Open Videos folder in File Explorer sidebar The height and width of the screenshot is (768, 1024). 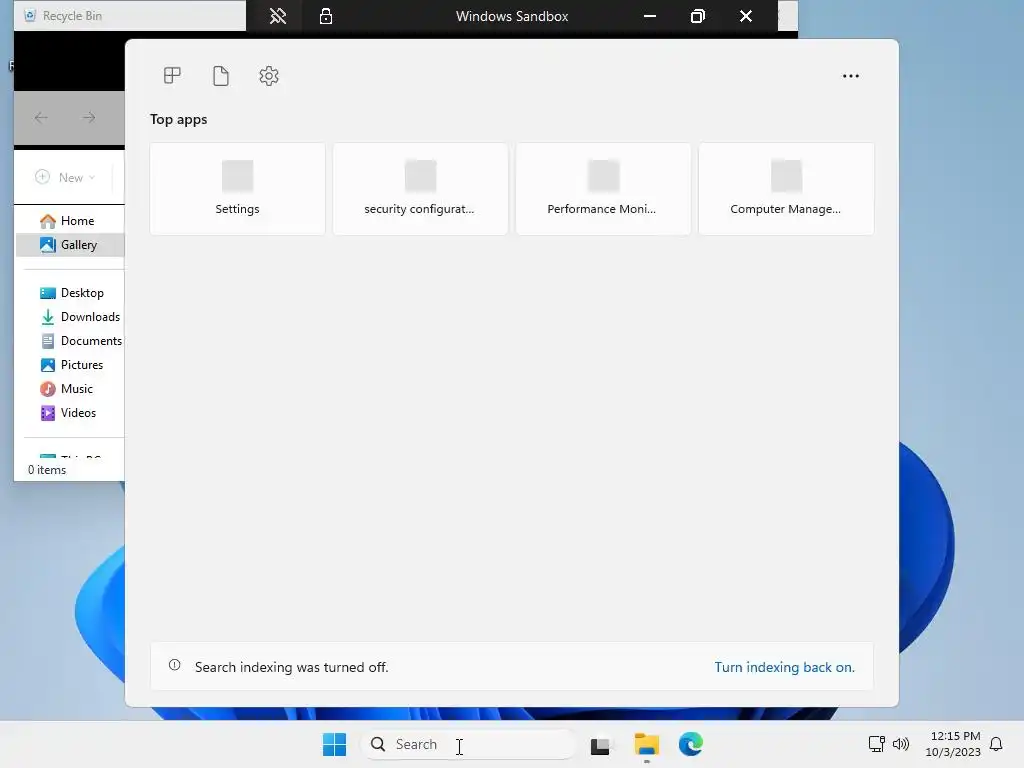click(x=70, y=413)
